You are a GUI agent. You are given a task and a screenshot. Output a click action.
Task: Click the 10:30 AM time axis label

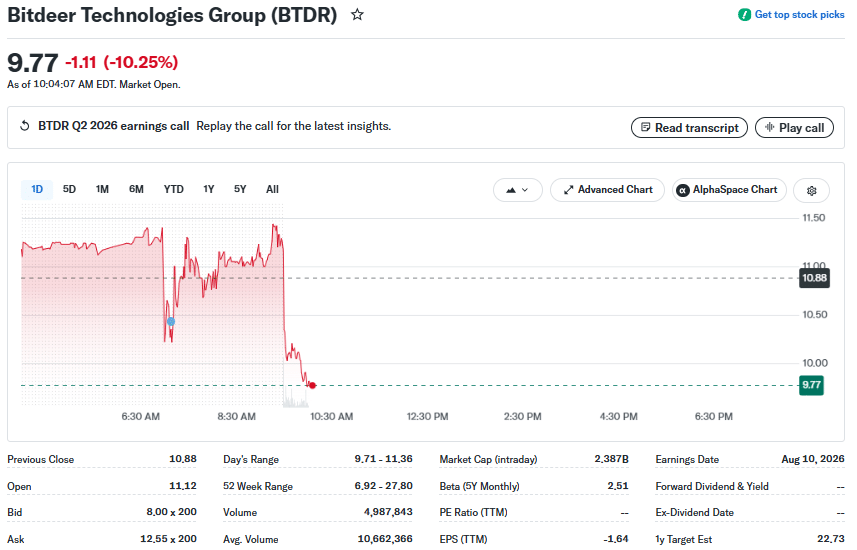[x=332, y=417]
